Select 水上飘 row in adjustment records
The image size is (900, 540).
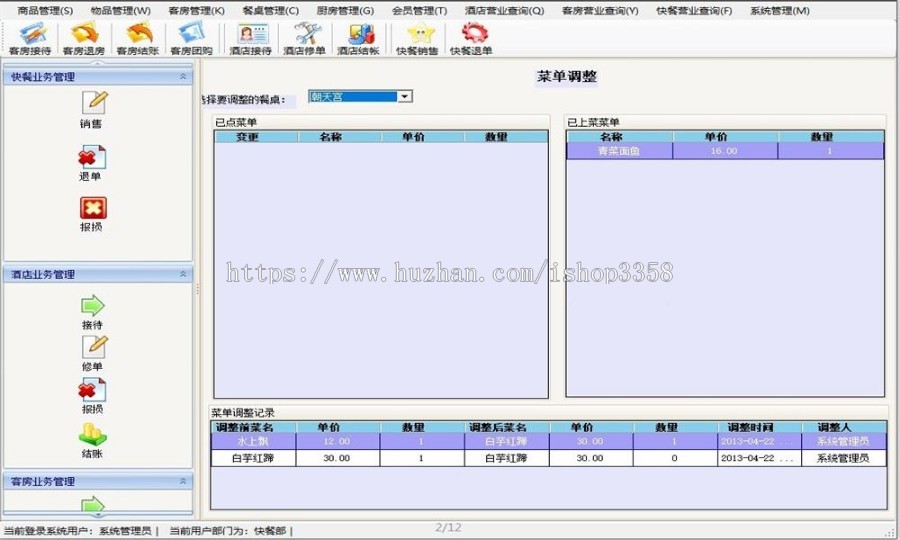point(548,441)
